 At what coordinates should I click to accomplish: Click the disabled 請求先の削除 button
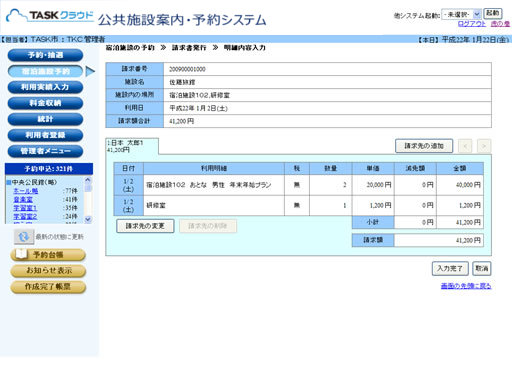click(x=208, y=226)
